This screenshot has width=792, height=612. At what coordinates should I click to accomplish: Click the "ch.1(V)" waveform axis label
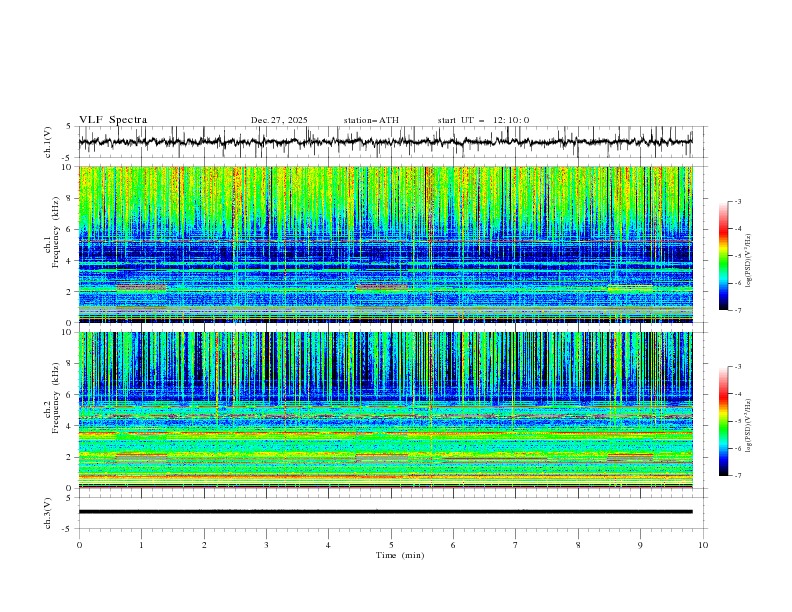(48, 142)
